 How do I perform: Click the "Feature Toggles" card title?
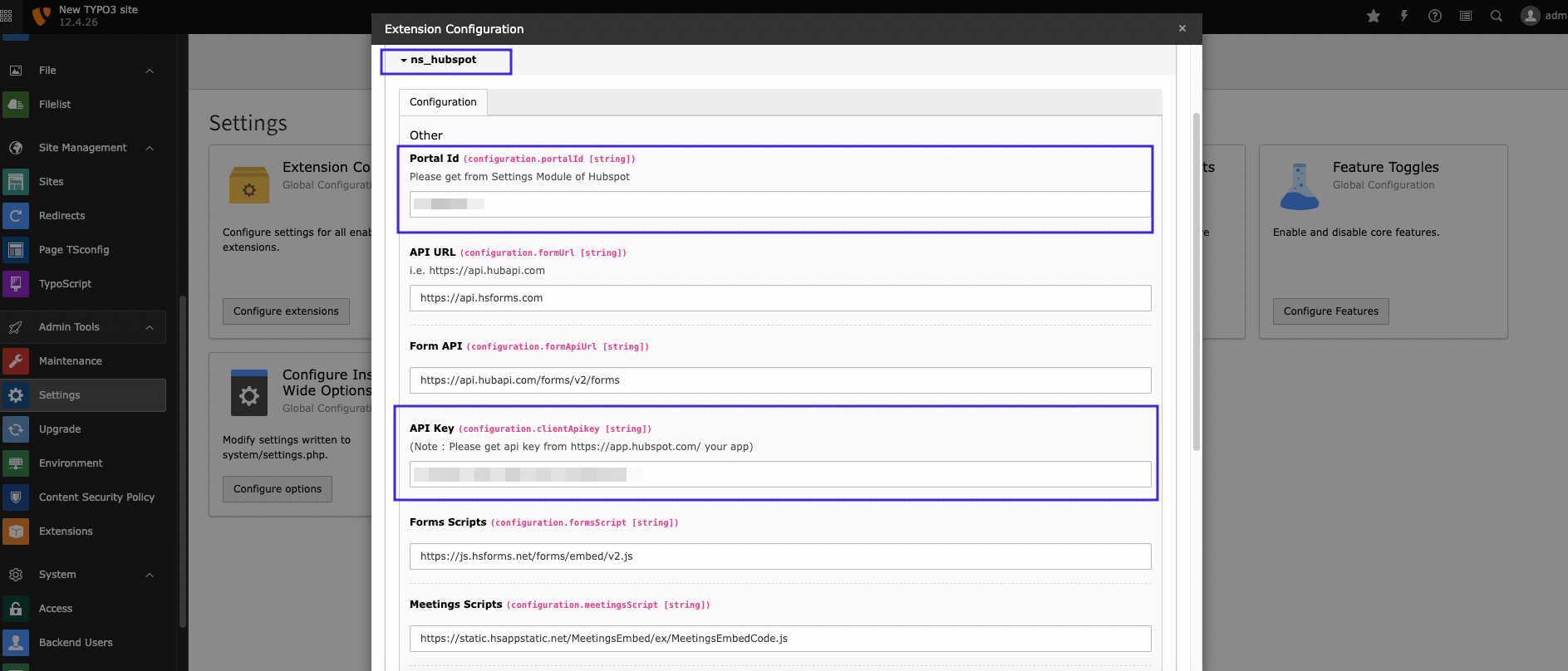pos(1385,168)
